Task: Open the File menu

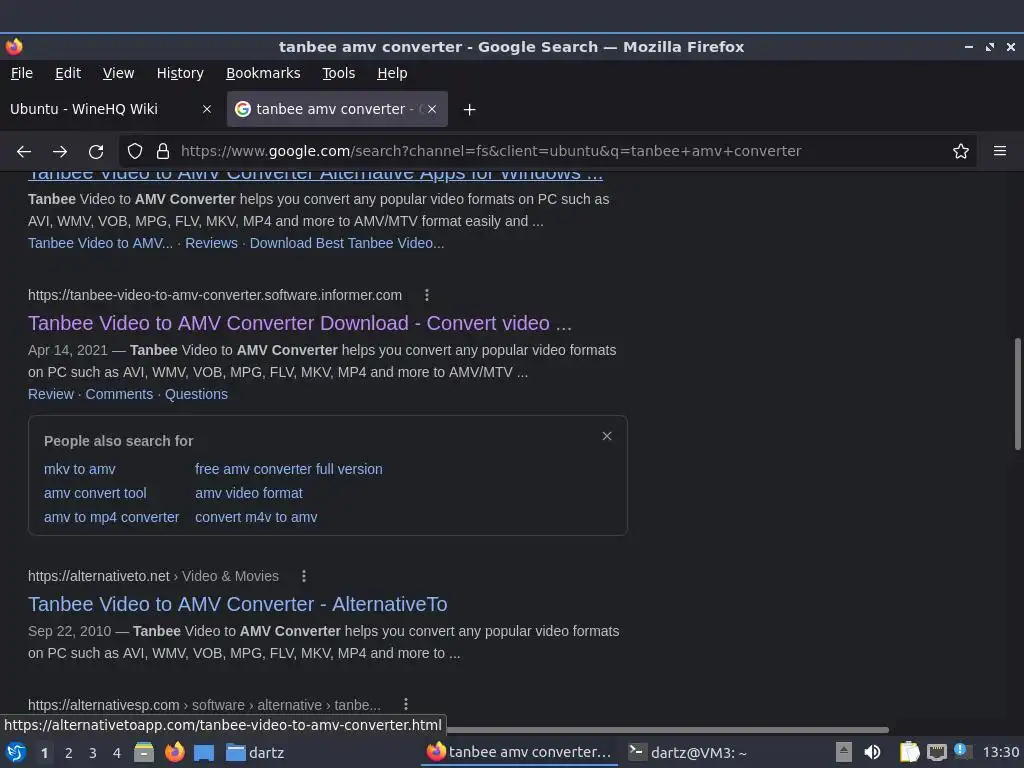Action: pyautogui.click(x=22, y=73)
